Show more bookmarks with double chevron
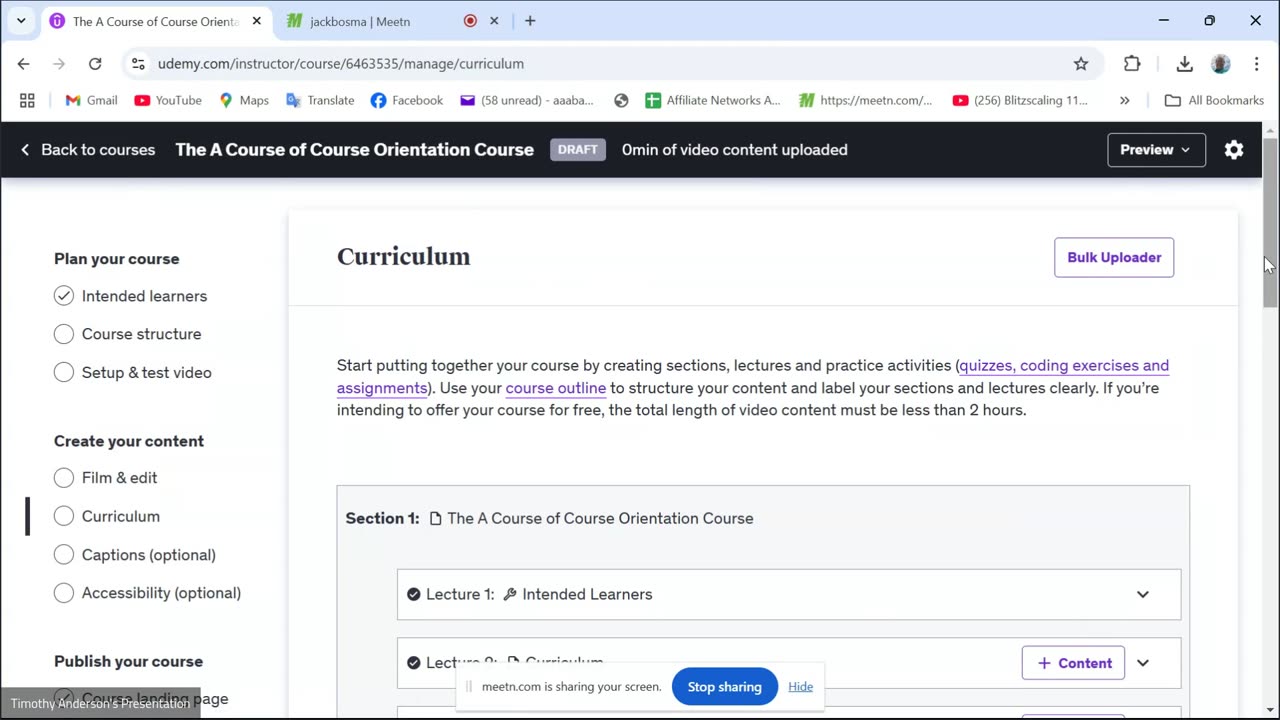 pyautogui.click(x=1125, y=100)
